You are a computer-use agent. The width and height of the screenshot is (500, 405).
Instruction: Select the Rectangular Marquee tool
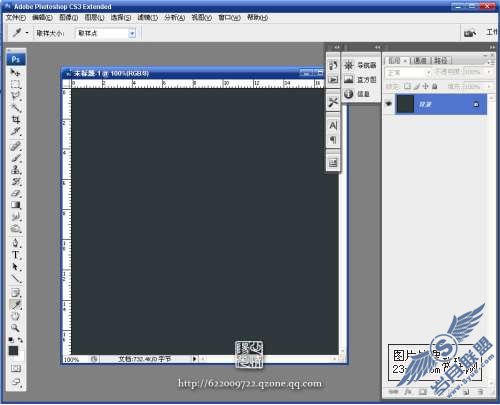[x=15, y=84]
